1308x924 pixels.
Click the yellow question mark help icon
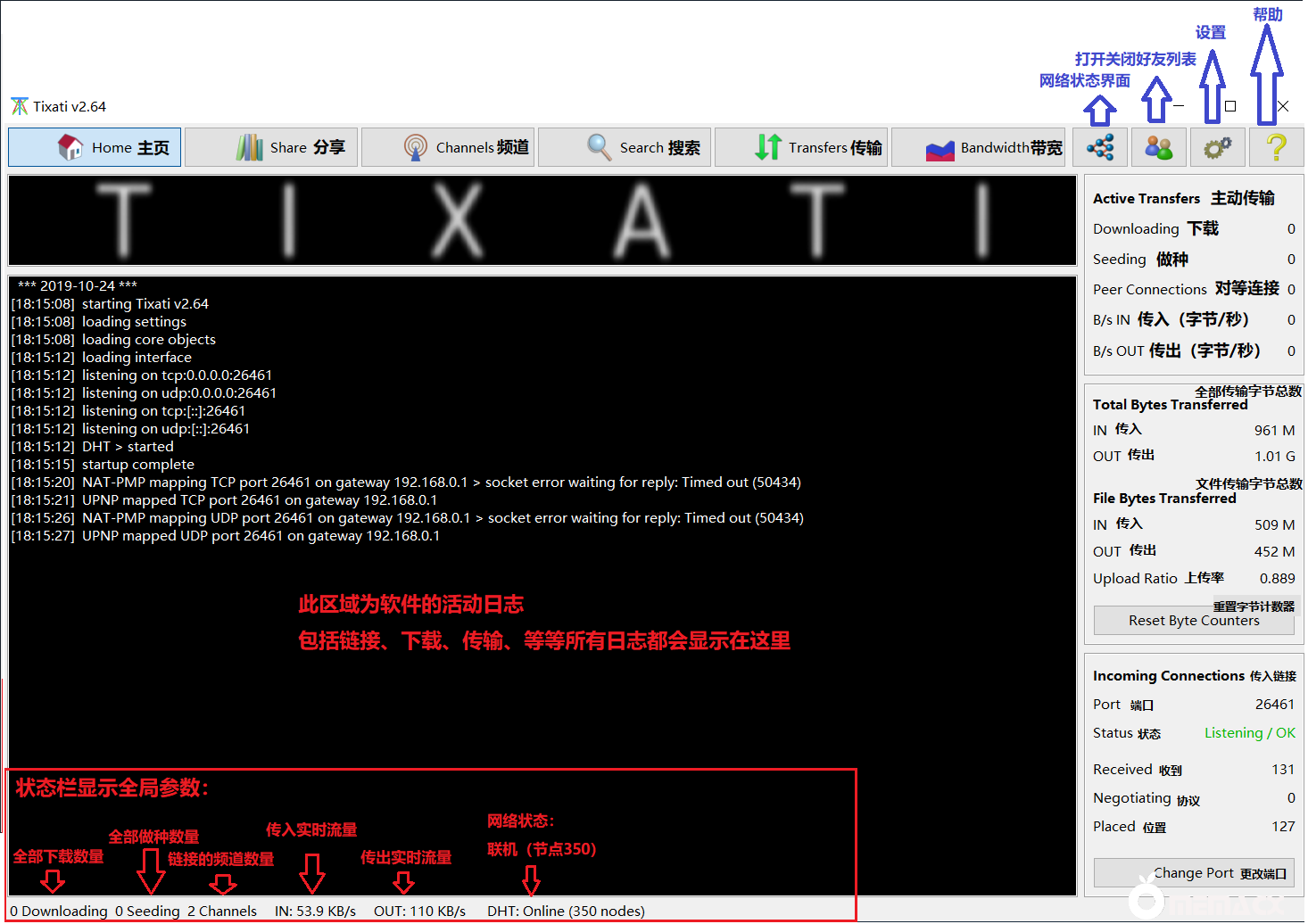coord(1276,147)
